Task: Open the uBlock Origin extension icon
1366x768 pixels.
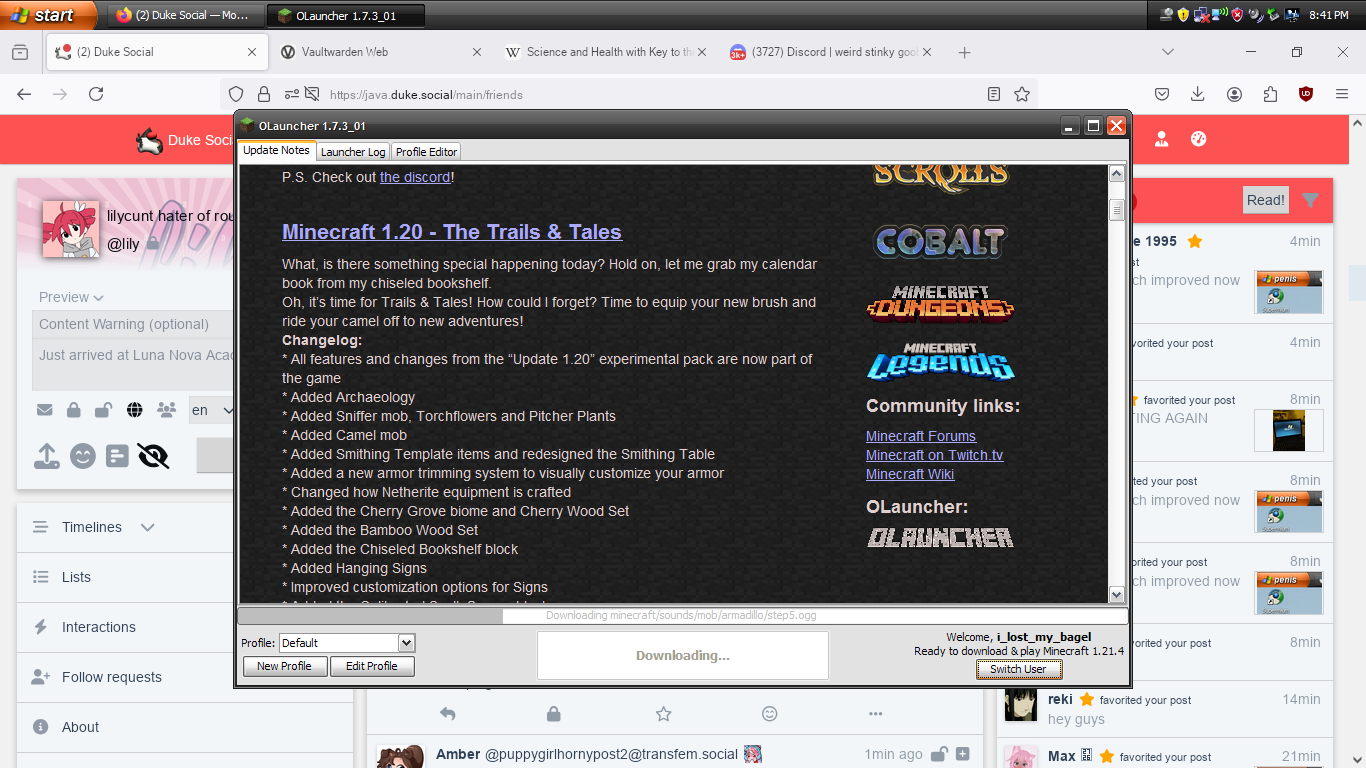Action: [1306, 94]
